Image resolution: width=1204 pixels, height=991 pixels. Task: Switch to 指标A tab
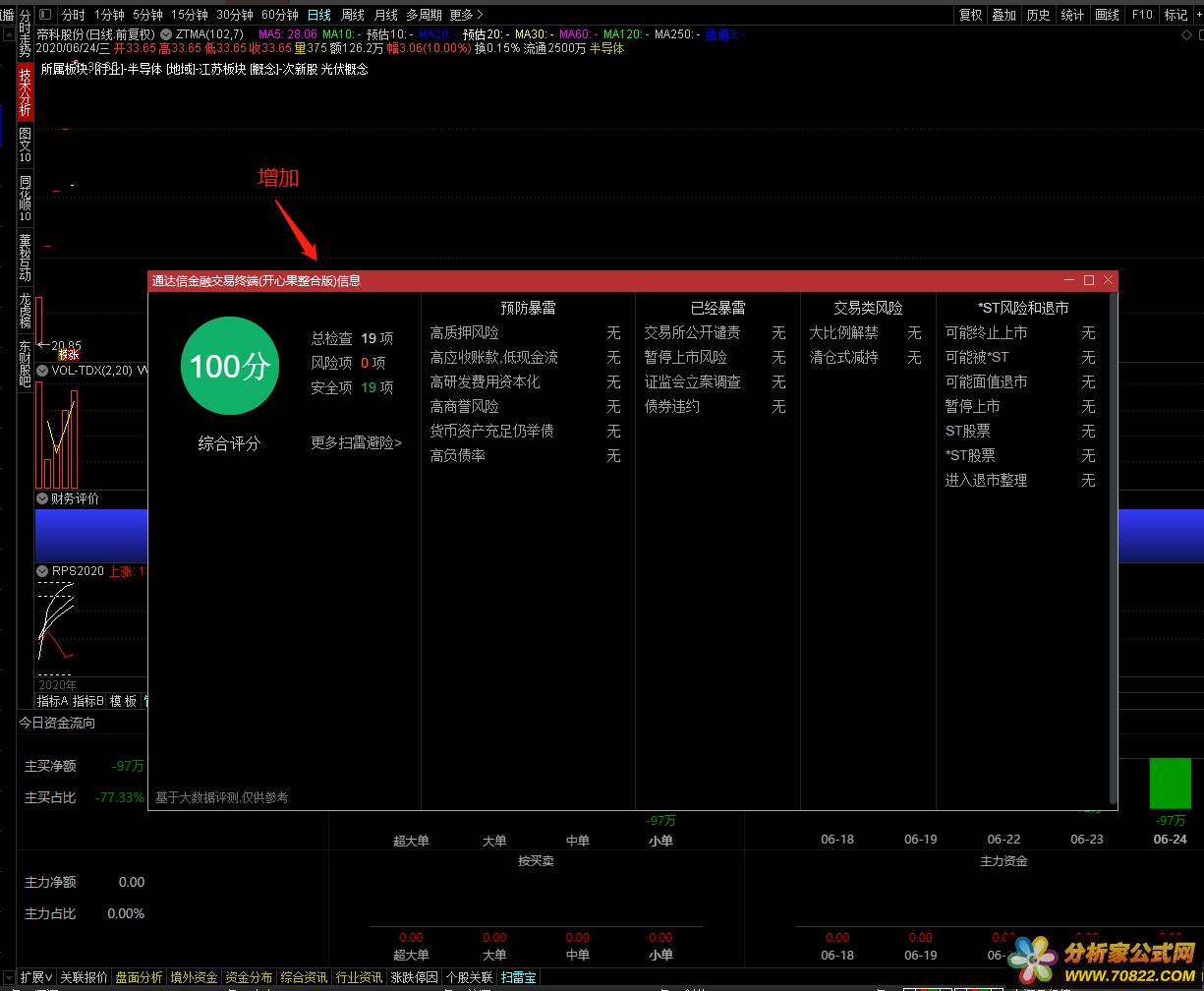pos(53,701)
